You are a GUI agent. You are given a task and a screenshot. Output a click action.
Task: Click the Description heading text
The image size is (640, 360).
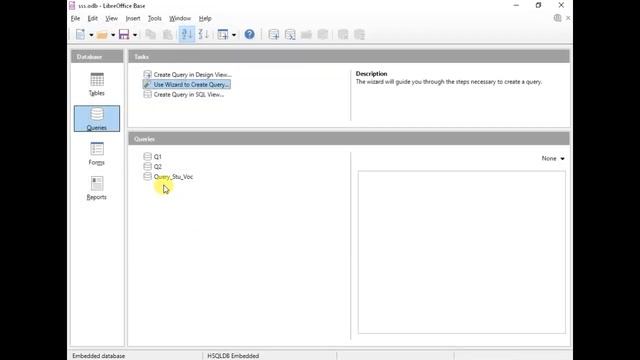[371, 74]
